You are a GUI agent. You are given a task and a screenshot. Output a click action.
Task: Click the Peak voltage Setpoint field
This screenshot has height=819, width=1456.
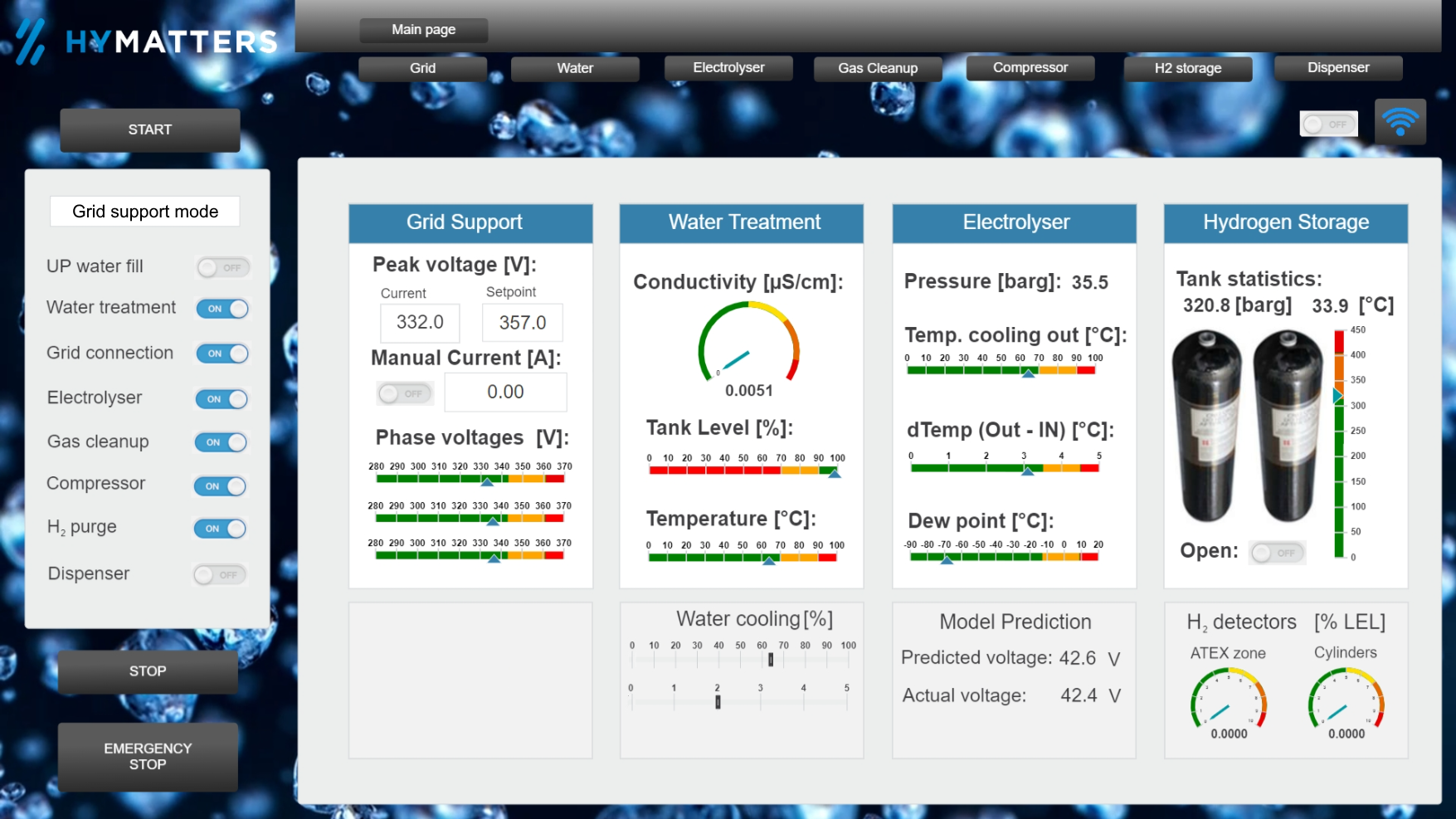tap(522, 322)
